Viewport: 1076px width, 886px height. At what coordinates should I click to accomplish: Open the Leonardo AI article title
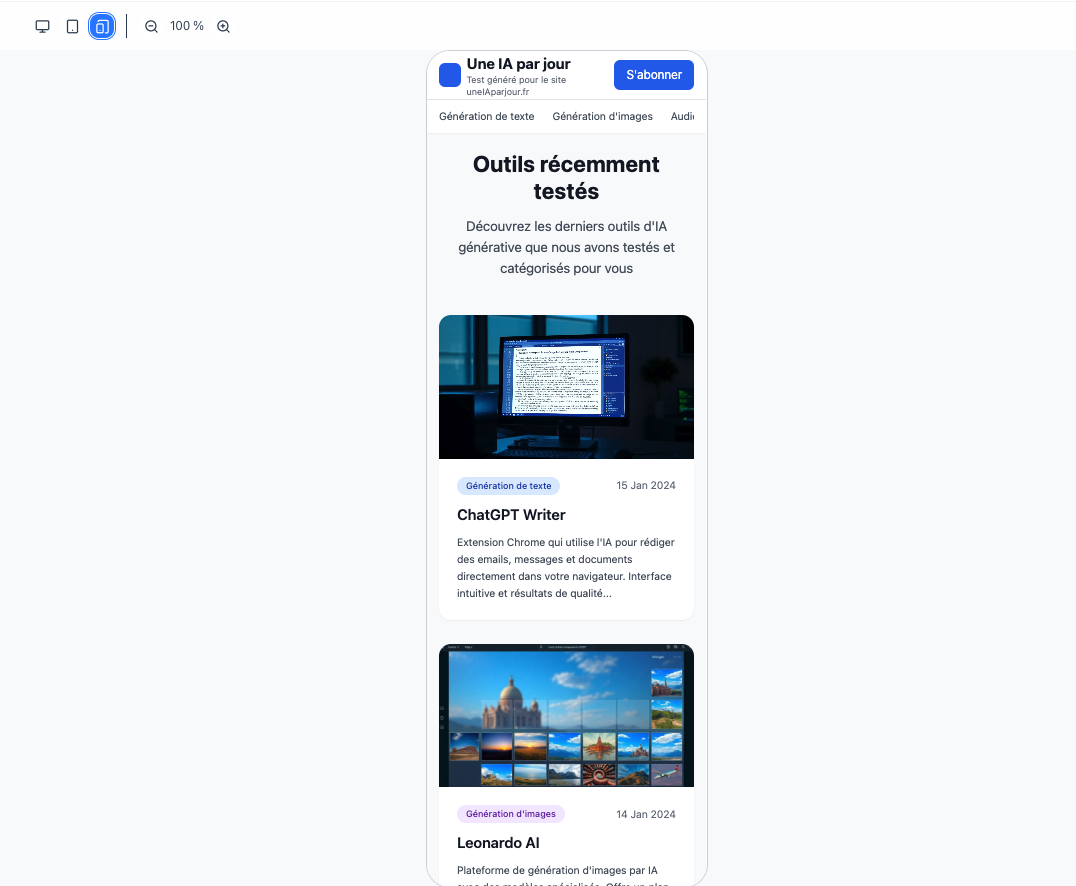coord(498,843)
